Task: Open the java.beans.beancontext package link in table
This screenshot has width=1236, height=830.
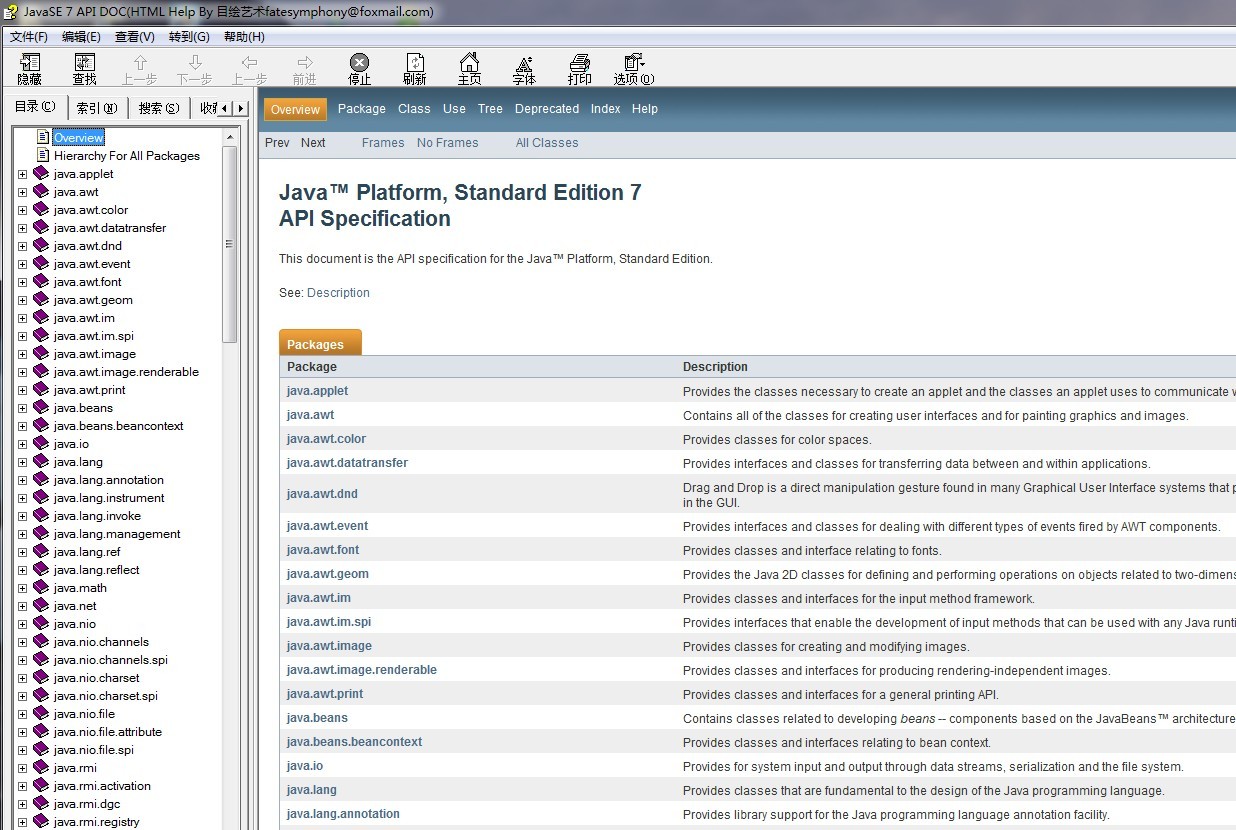Action: point(354,742)
